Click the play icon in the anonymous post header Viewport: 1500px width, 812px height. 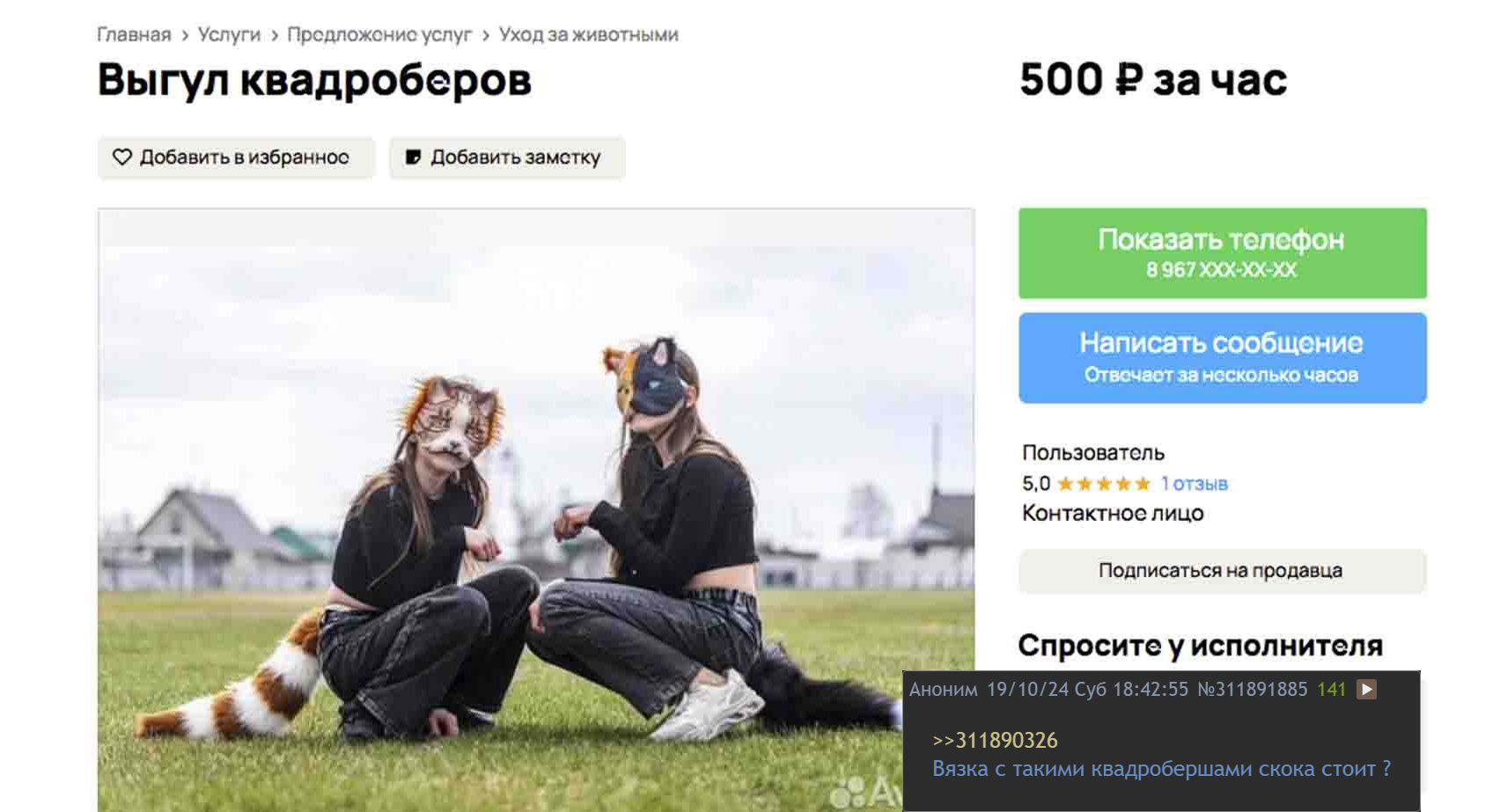(x=1366, y=690)
